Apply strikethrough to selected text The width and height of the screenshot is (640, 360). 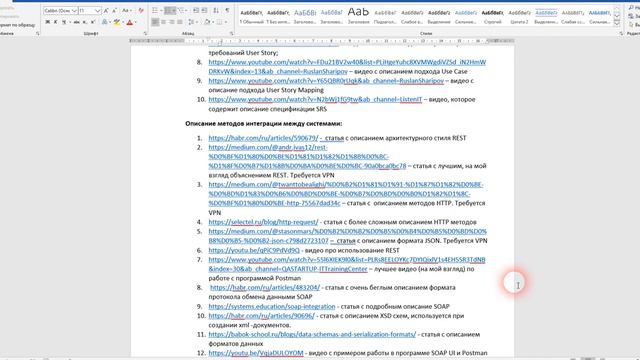coord(76,22)
